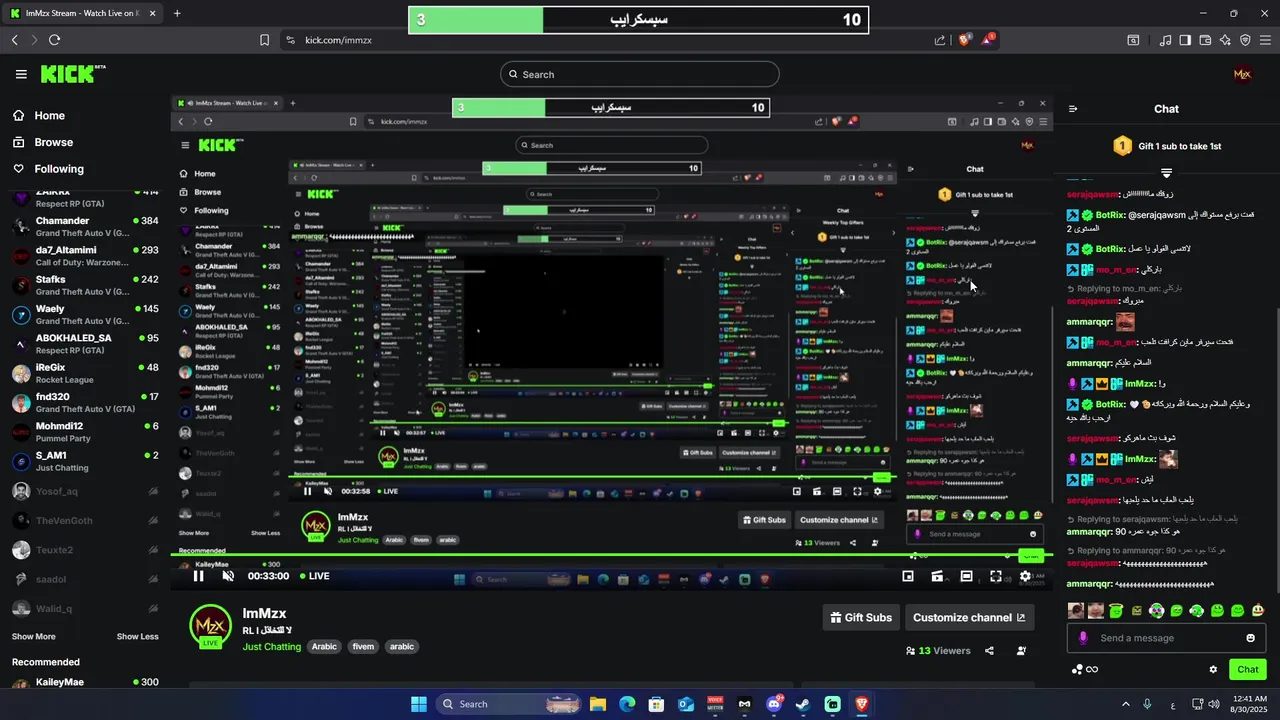The height and width of the screenshot is (720, 1280).
Task: Click Show Less in the Following list
Action: click(137, 636)
